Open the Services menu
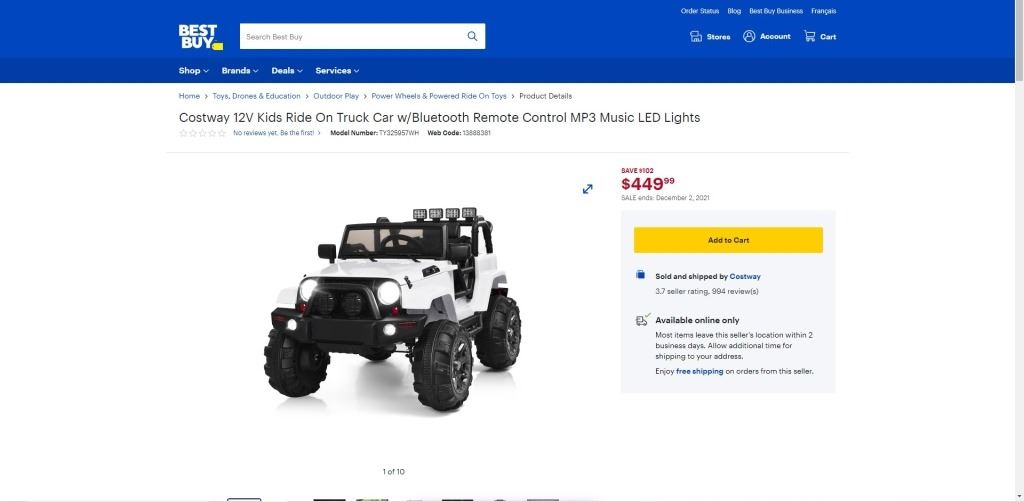The image size is (1024, 502). (337, 71)
